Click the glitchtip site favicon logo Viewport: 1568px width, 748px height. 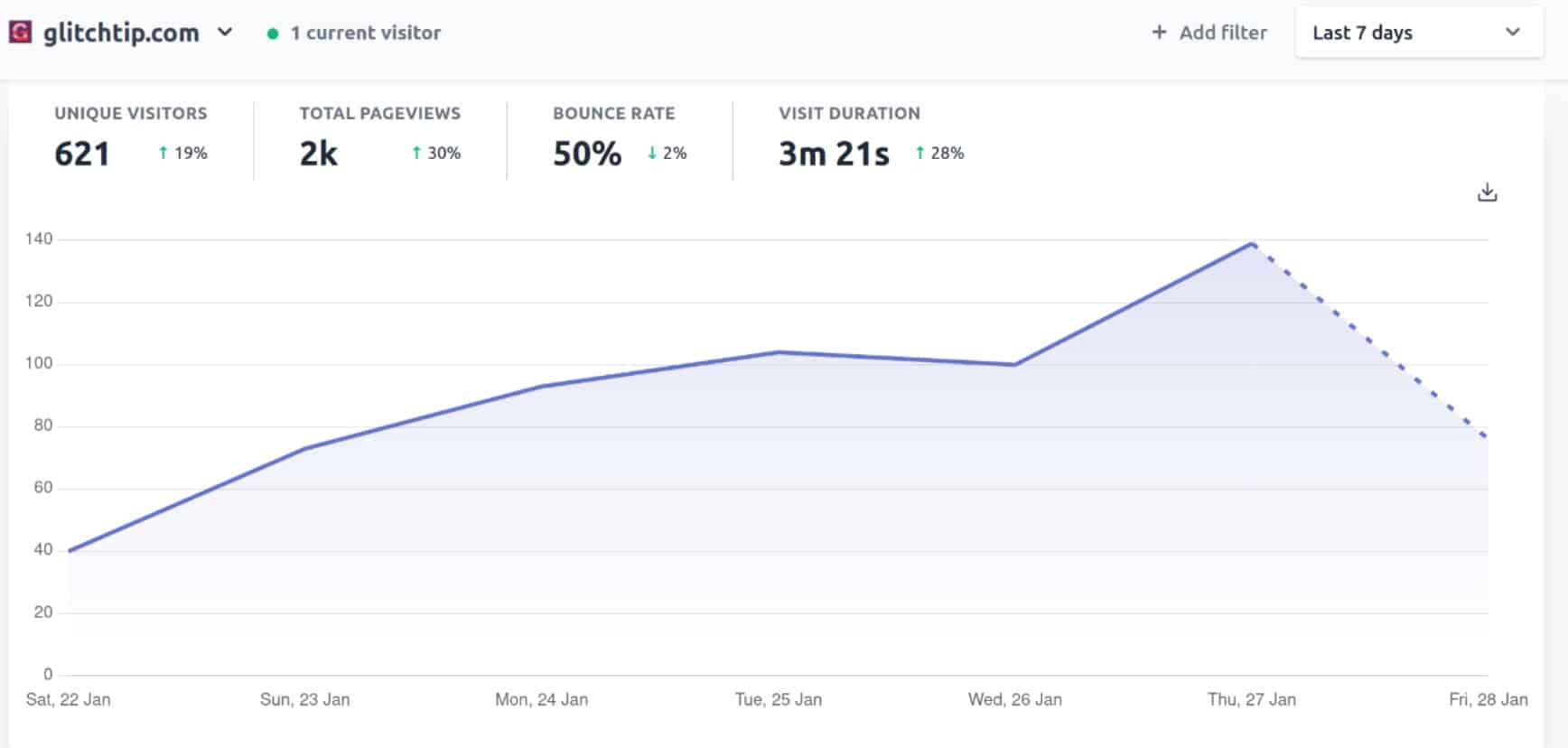[20, 33]
